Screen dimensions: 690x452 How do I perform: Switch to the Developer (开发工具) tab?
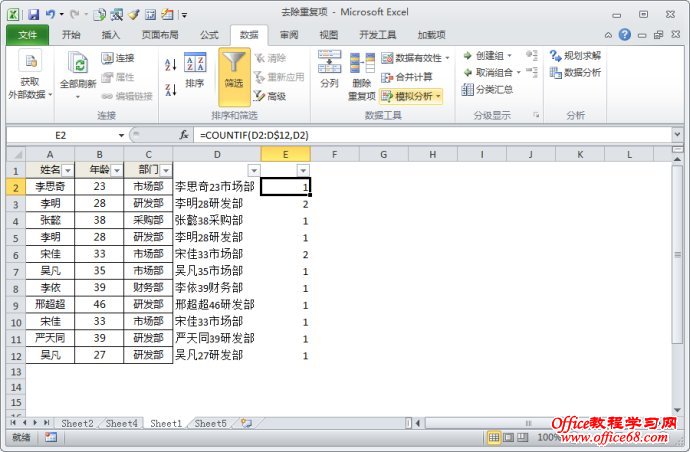point(378,35)
